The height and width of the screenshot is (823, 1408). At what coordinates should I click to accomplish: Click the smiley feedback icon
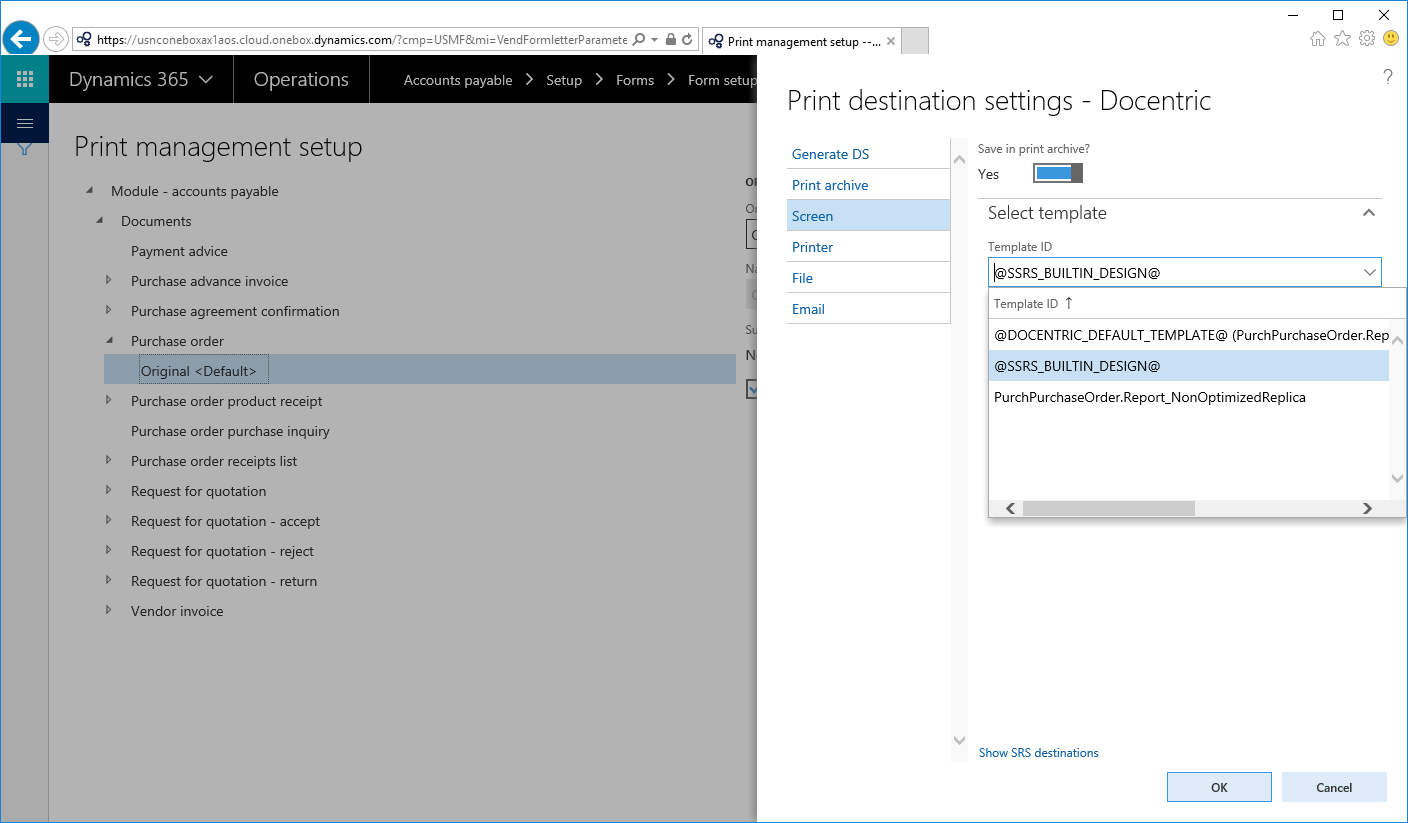point(1391,38)
